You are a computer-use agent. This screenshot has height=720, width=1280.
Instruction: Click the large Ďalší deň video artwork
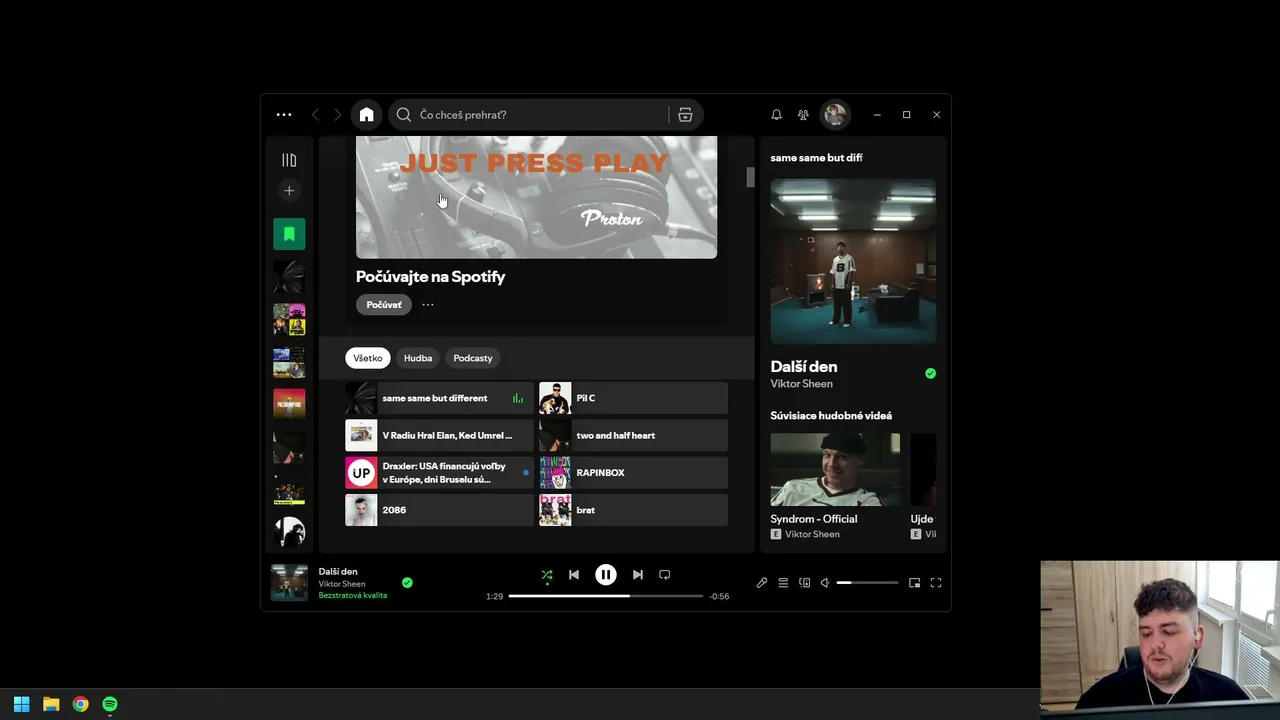853,262
